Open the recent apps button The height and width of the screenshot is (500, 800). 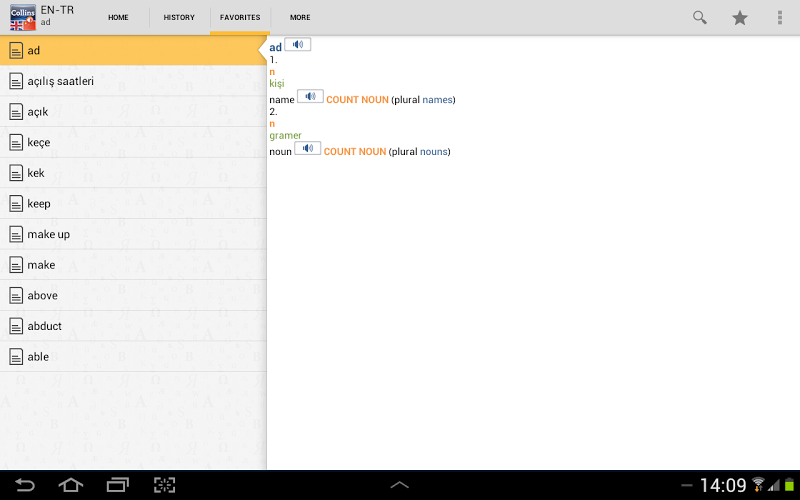[118, 485]
